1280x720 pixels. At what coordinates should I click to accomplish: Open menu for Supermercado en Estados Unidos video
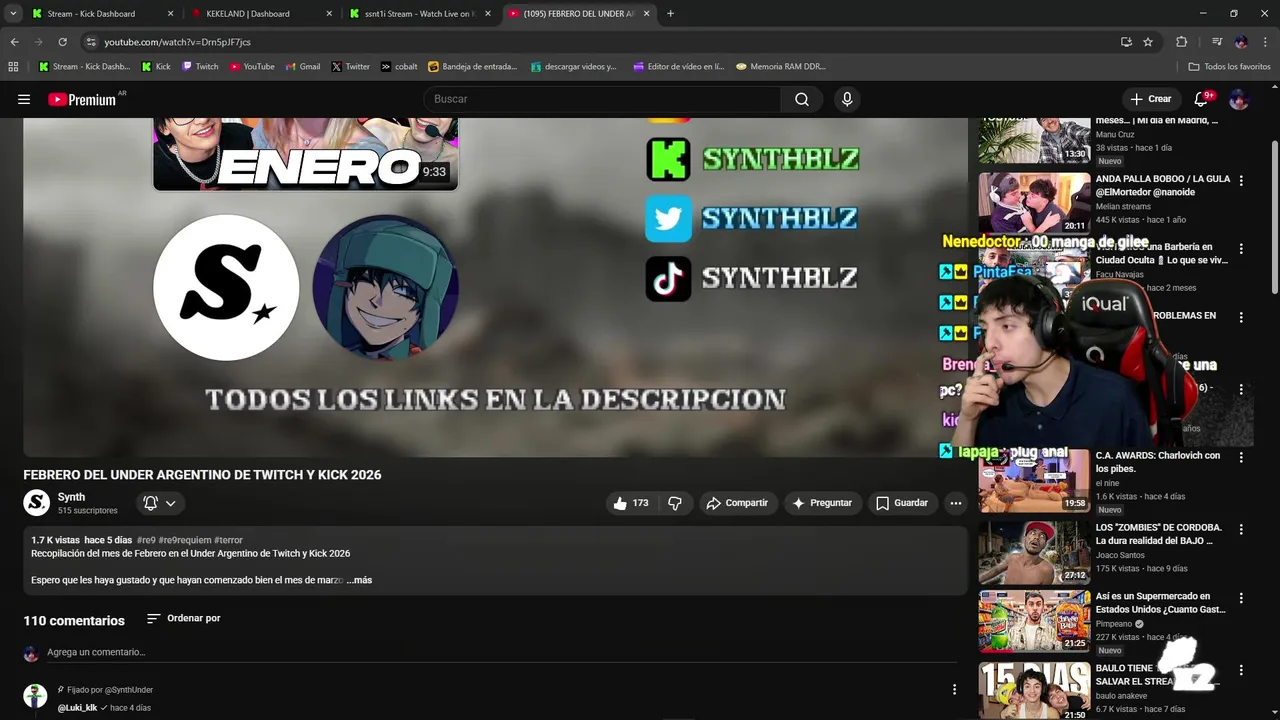coord(1241,598)
